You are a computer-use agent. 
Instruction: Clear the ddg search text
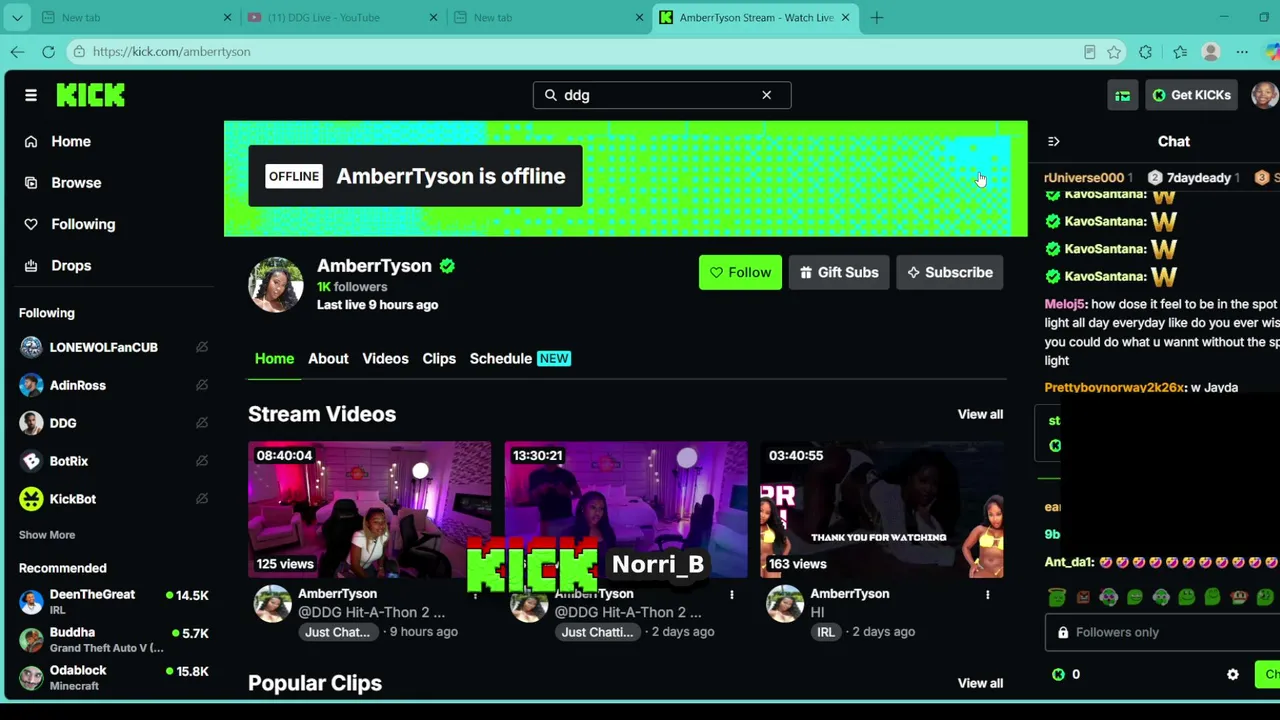pos(767,95)
